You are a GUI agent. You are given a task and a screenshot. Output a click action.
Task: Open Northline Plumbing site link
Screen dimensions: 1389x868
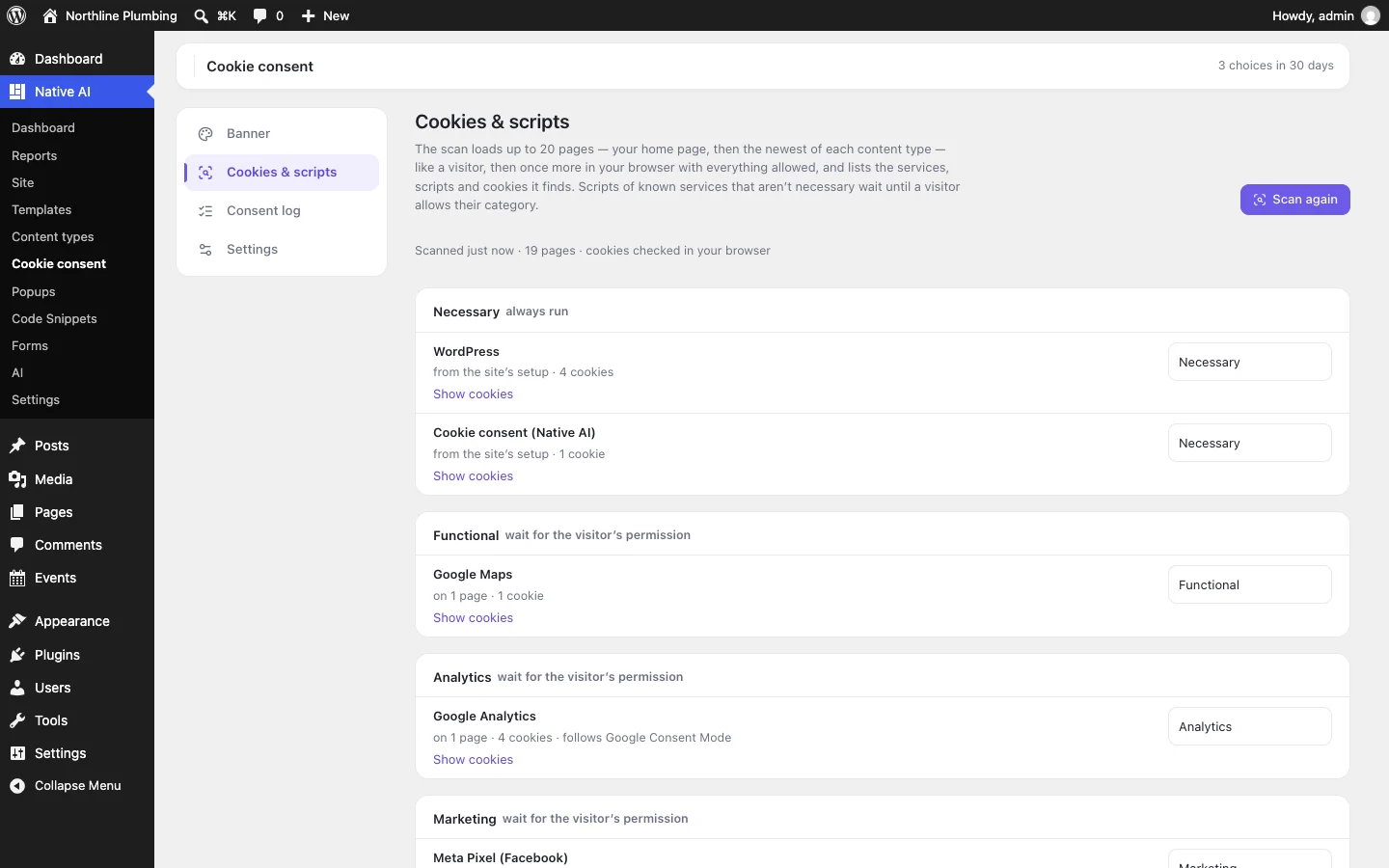110,15
